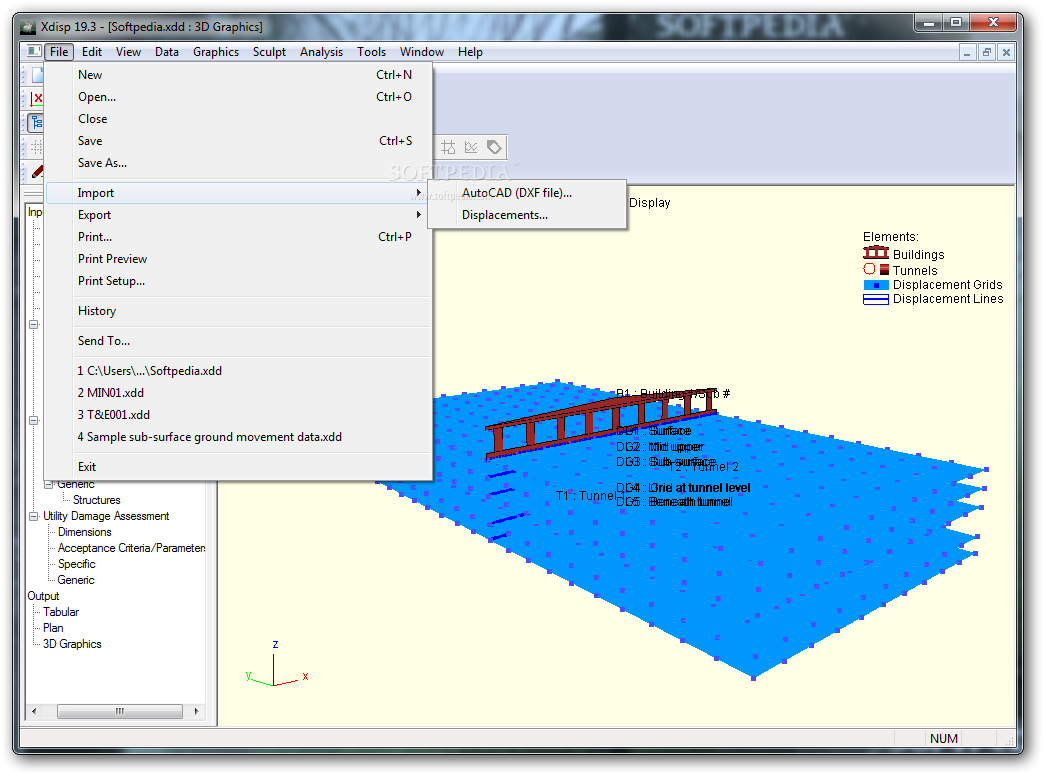
Task: Open the View menu
Action: 128,52
